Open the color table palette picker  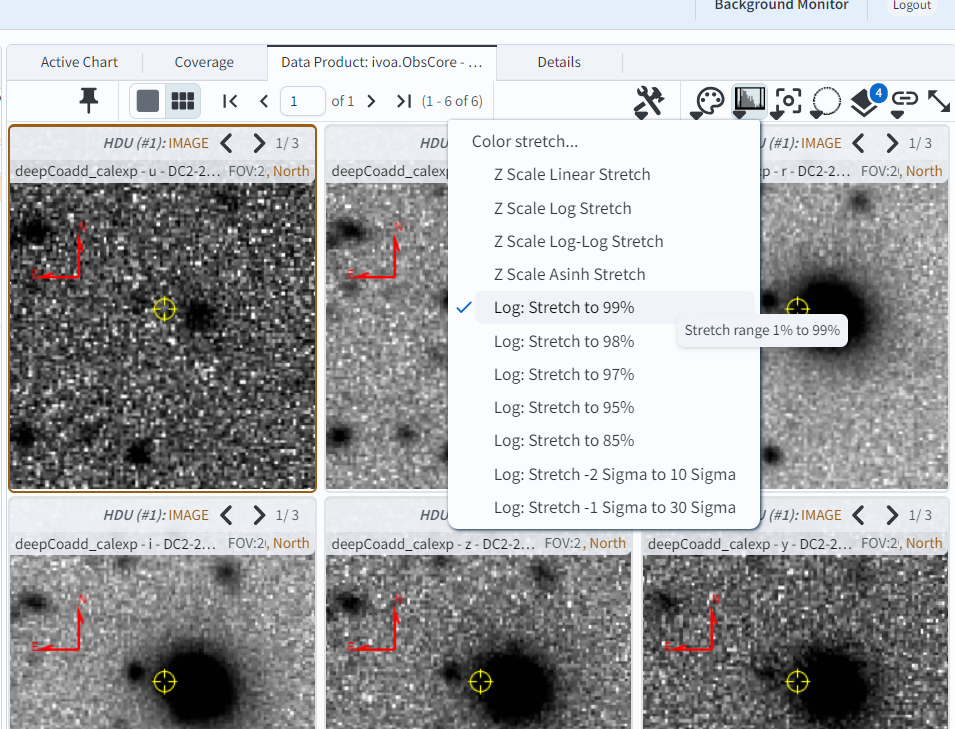(707, 101)
